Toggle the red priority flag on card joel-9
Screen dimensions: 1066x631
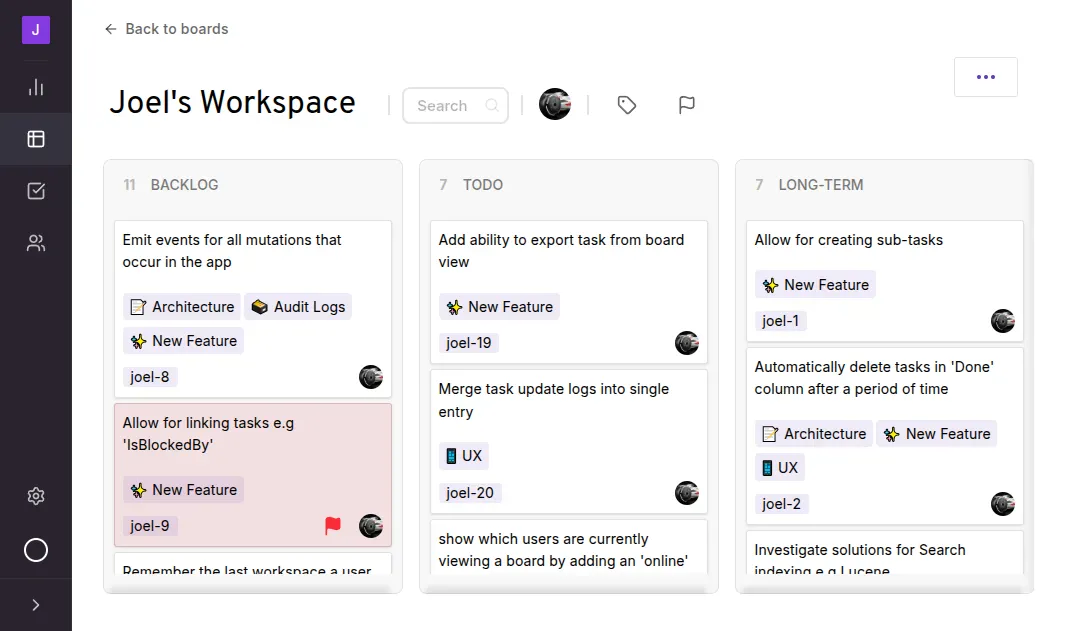click(333, 525)
